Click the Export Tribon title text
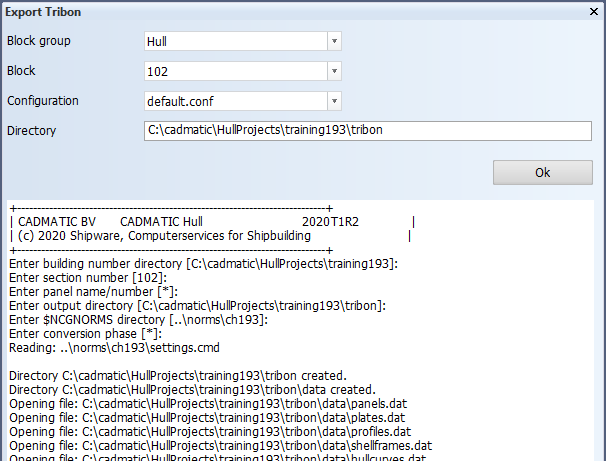This screenshot has height=461, width=606. (43, 12)
